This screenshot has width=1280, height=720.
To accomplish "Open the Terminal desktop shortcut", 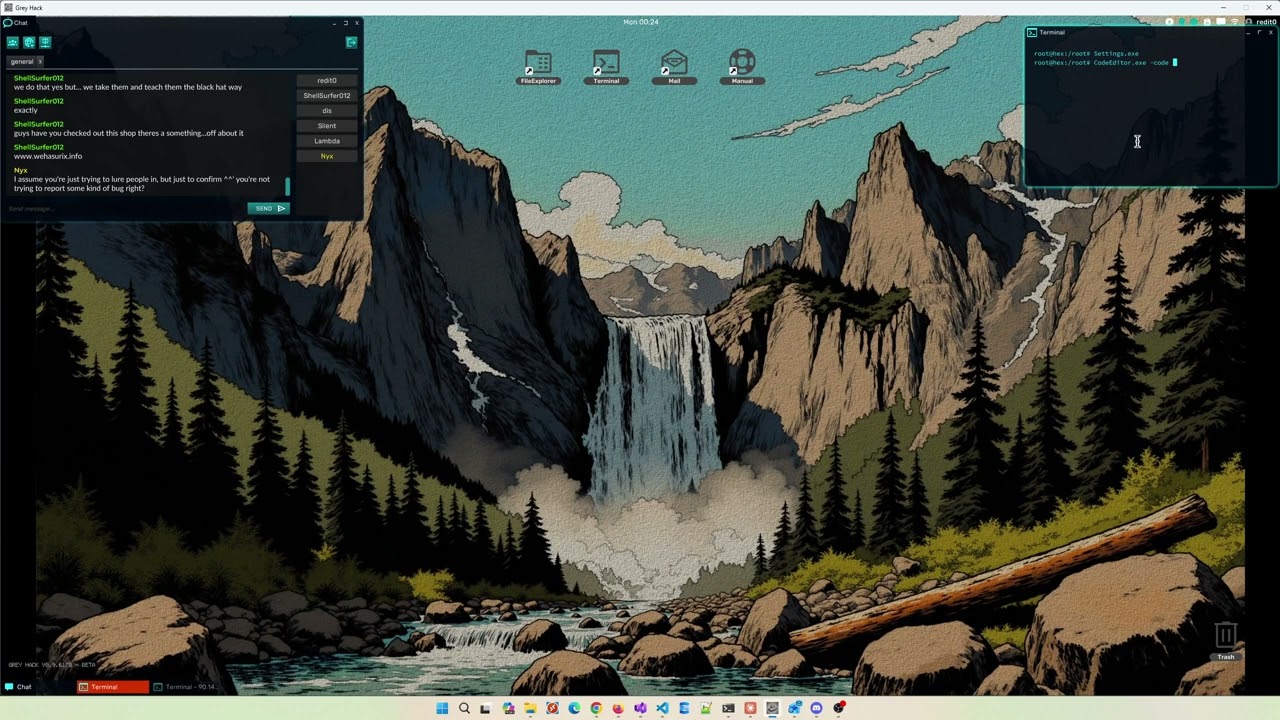I will point(606,67).
